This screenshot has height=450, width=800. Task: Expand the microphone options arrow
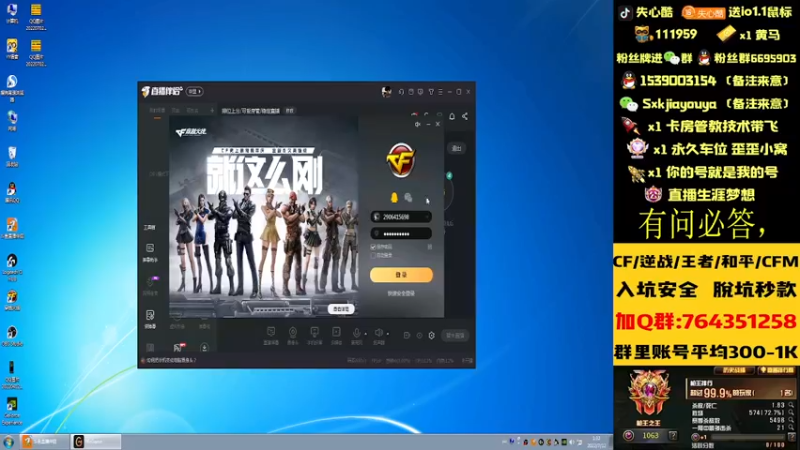[x=365, y=334]
